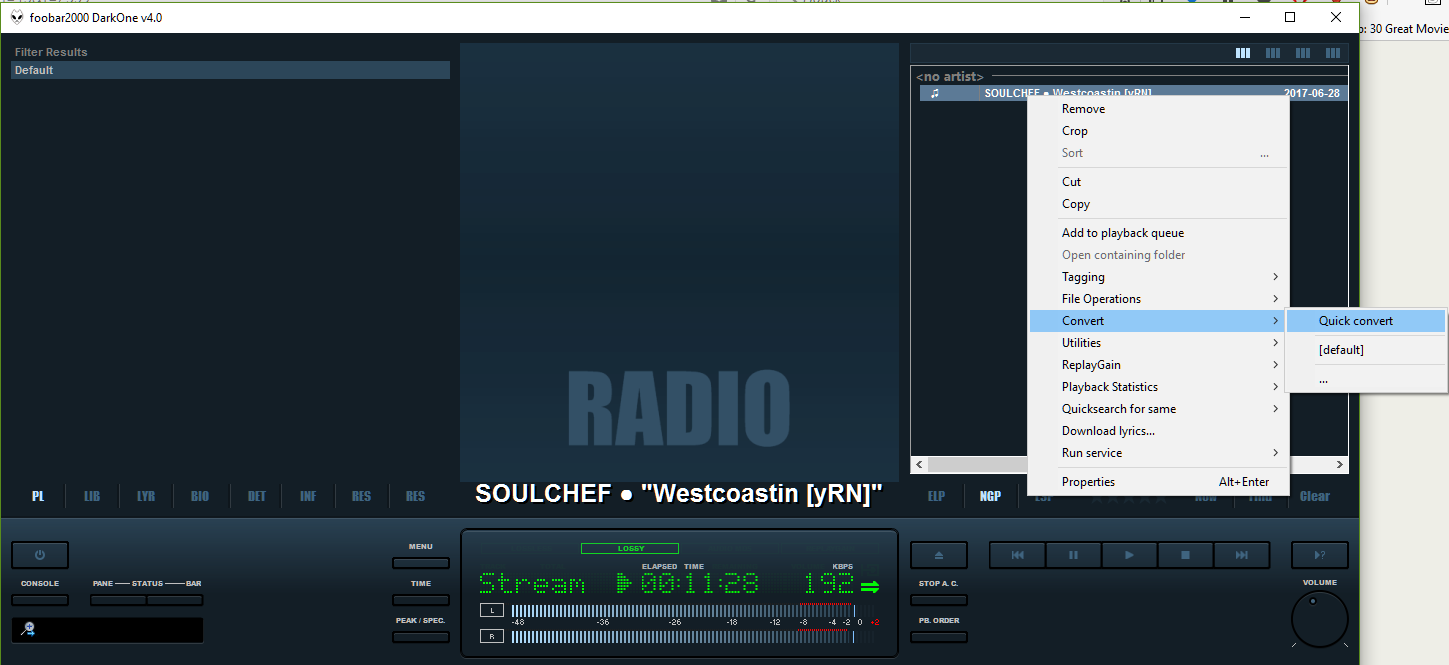Click the volume knob
This screenshot has height=665, width=1449.
1319,618
